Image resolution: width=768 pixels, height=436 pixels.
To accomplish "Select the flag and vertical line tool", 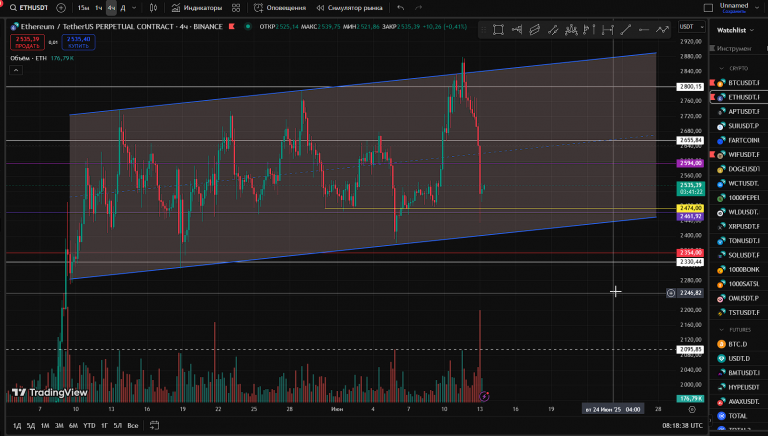I will [x=589, y=30].
